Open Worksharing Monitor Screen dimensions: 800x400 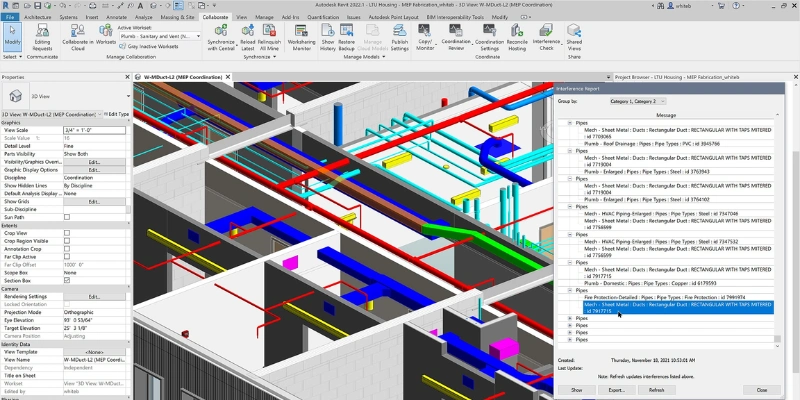302,37
